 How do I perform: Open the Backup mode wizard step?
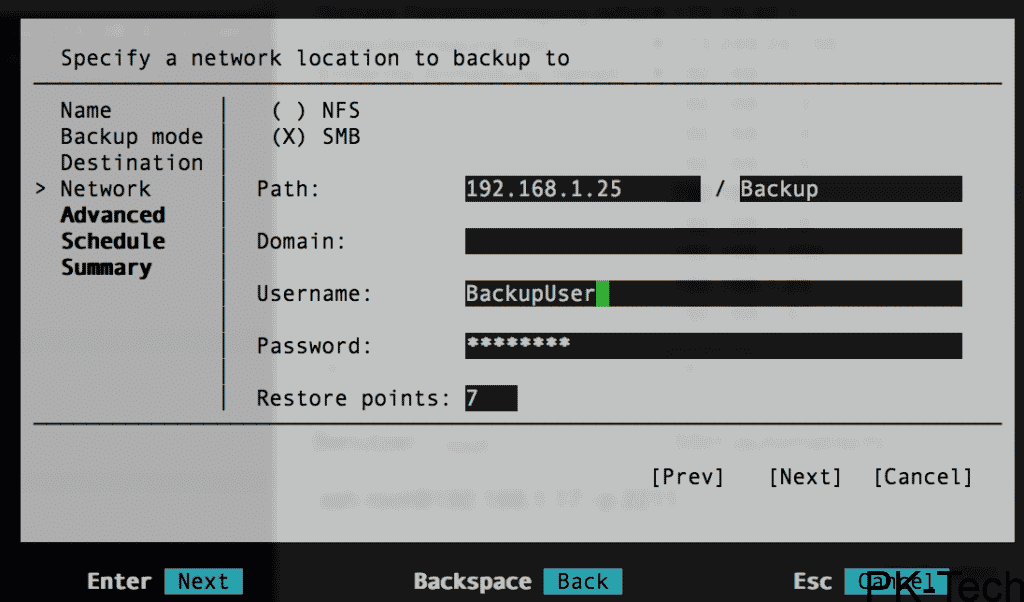coord(131,137)
